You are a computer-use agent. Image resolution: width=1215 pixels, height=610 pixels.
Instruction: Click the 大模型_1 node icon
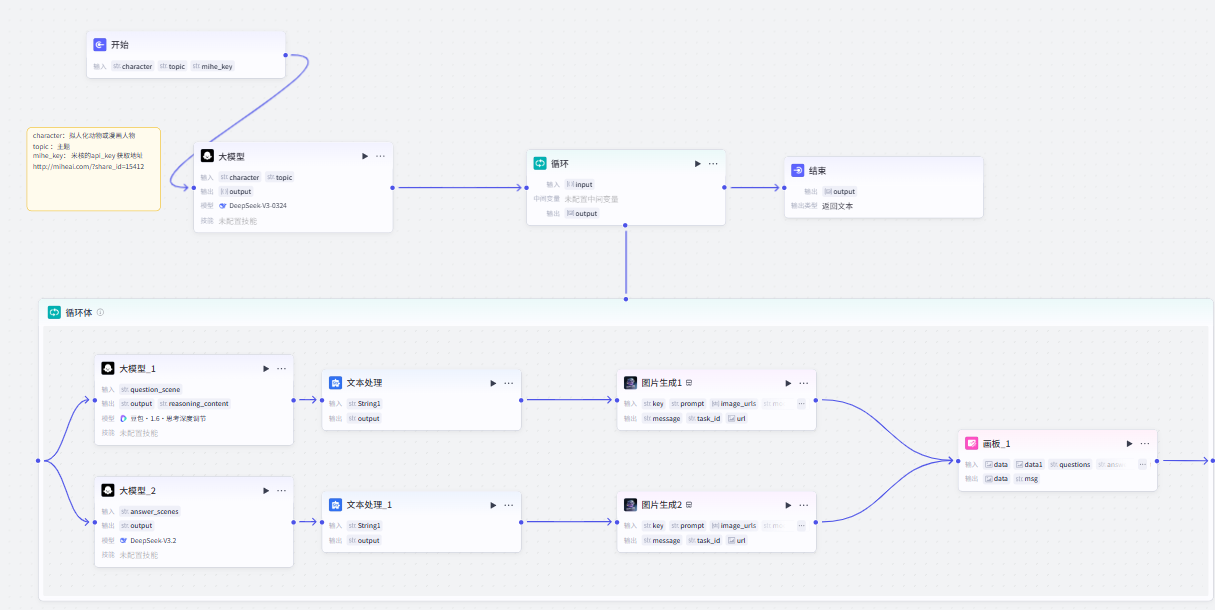click(x=108, y=368)
